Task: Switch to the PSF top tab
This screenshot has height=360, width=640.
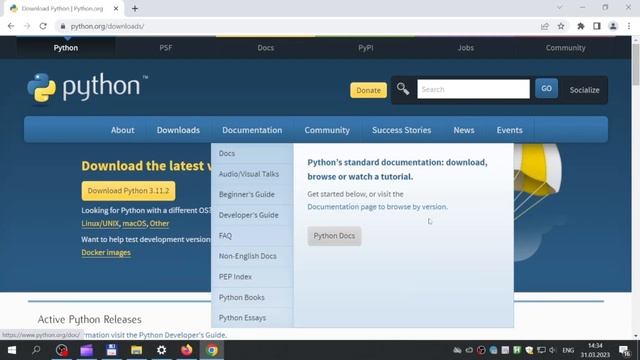Action: (166, 48)
